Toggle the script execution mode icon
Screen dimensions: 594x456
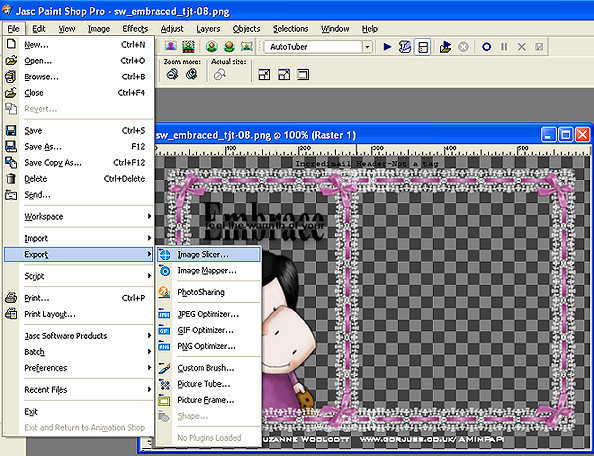point(422,47)
